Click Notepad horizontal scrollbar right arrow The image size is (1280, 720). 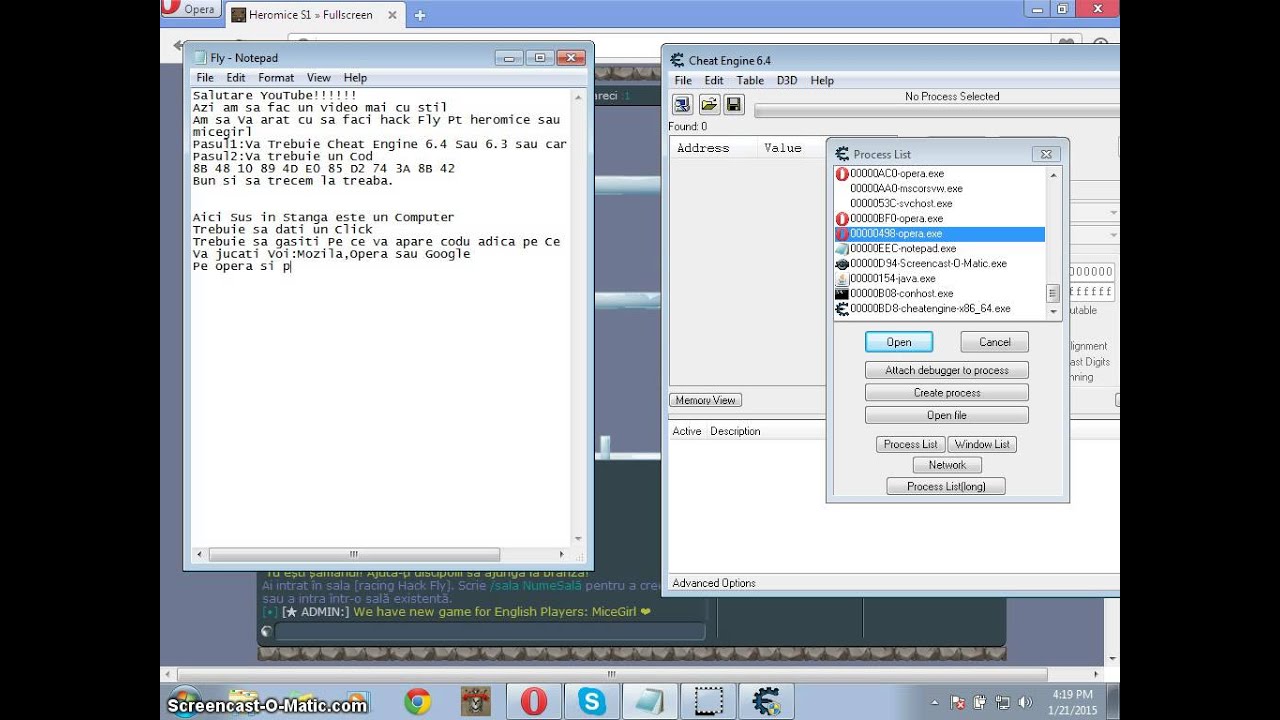tap(563, 554)
